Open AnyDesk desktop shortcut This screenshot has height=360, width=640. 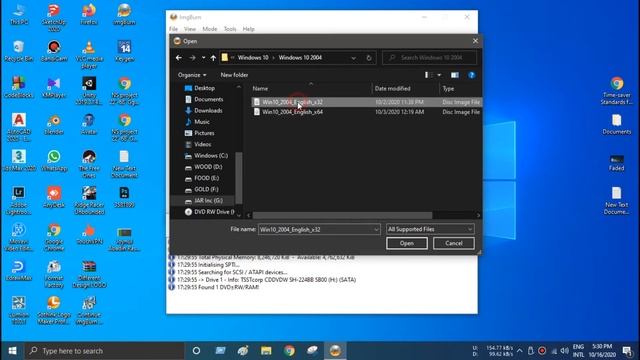[54, 197]
